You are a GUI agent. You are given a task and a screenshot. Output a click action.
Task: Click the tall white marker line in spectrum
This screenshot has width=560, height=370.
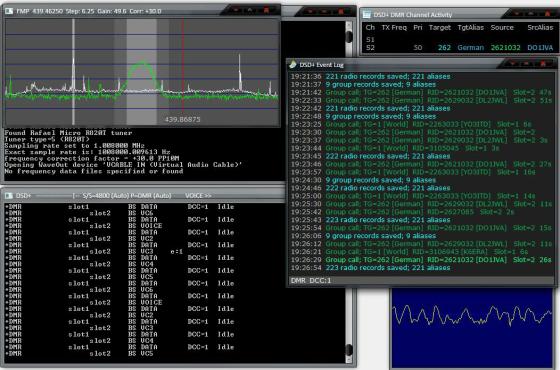(74, 71)
